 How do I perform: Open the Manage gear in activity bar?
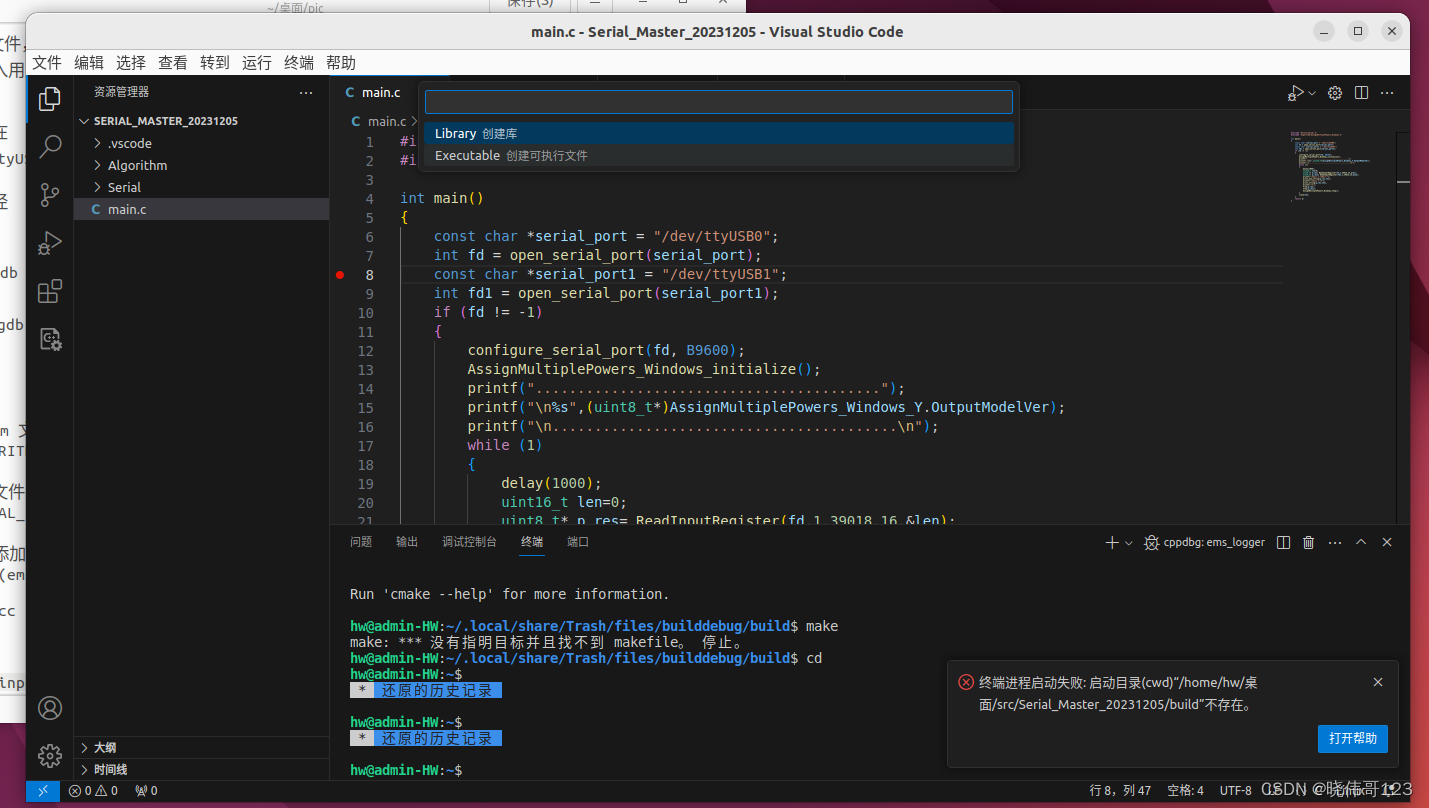(x=50, y=755)
